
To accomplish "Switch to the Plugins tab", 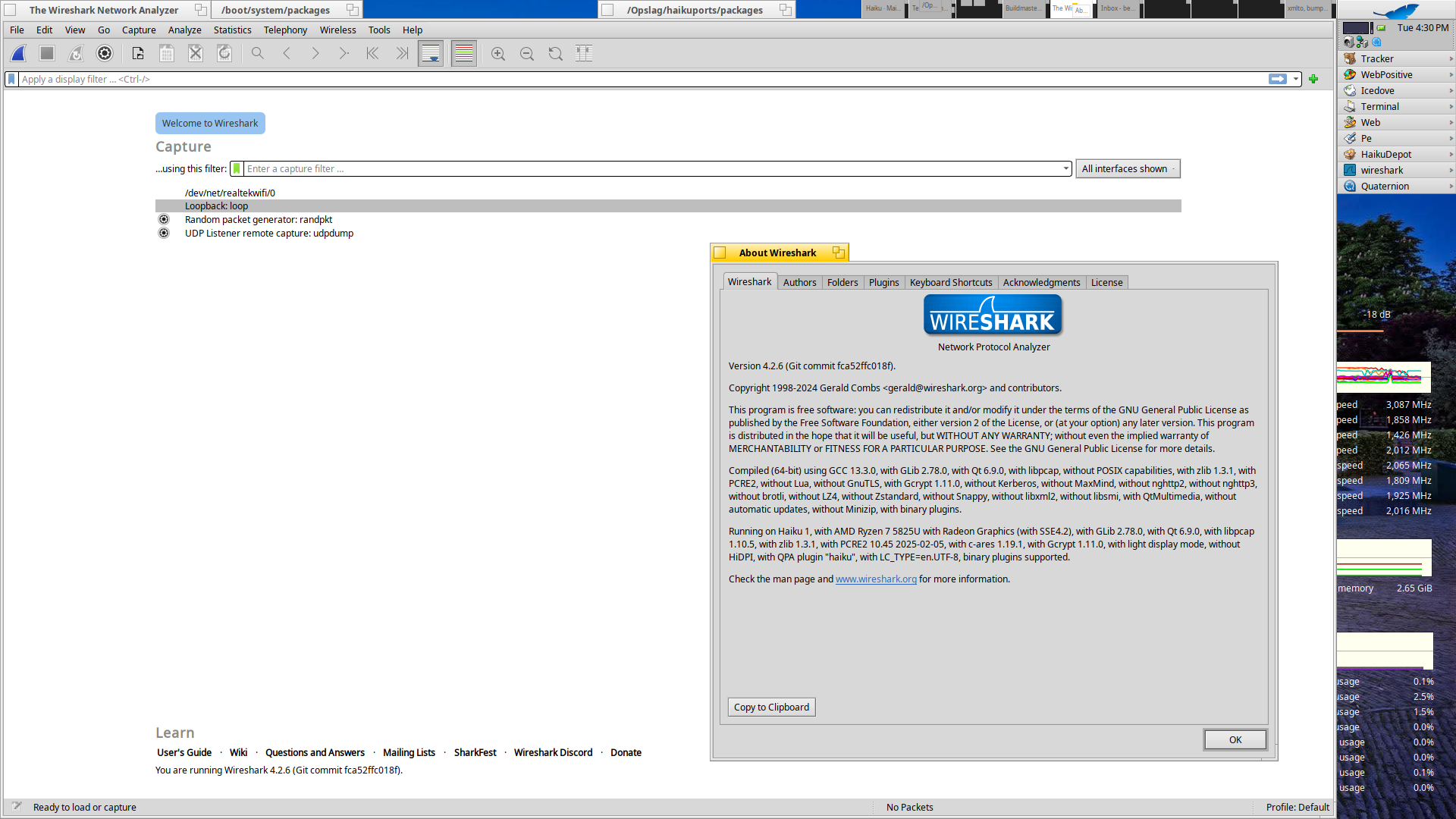I will [883, 282].
